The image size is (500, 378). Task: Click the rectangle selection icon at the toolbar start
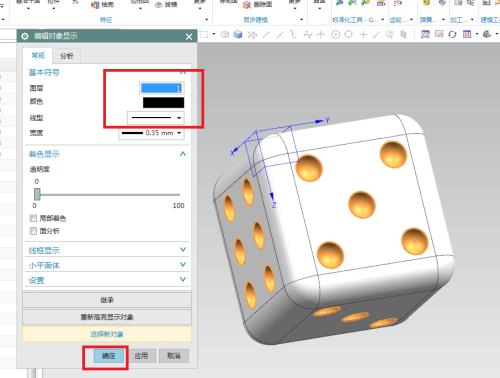pos(204,34)
